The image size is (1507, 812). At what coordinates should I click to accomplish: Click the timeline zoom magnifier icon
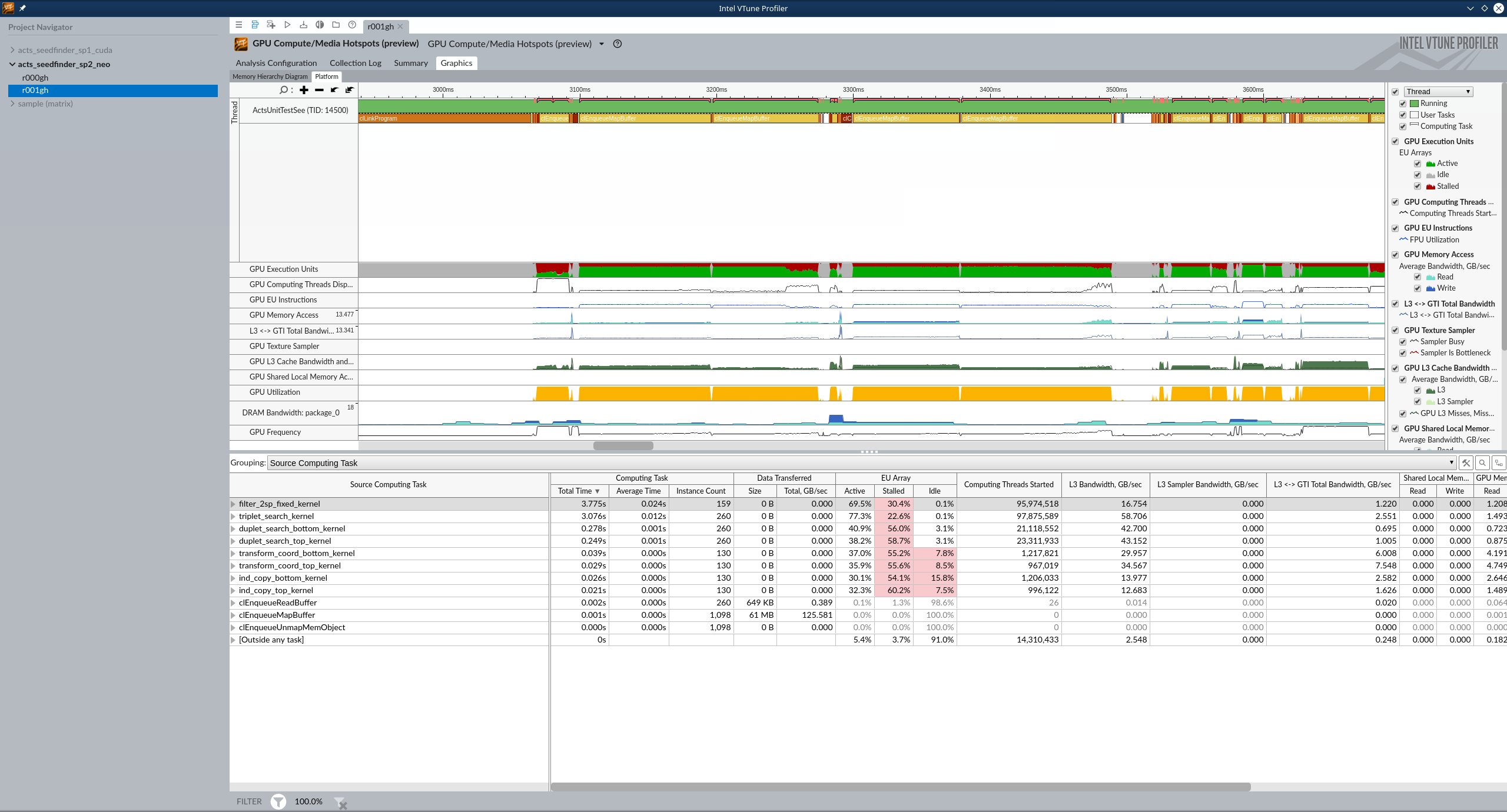[284, 90]
